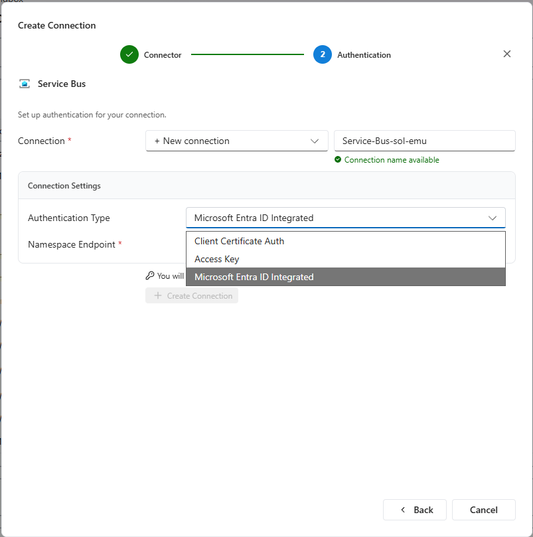The height and width of the screenshot is (537, 533).
Task: Click the Connector step label
Action: (162, 55)
